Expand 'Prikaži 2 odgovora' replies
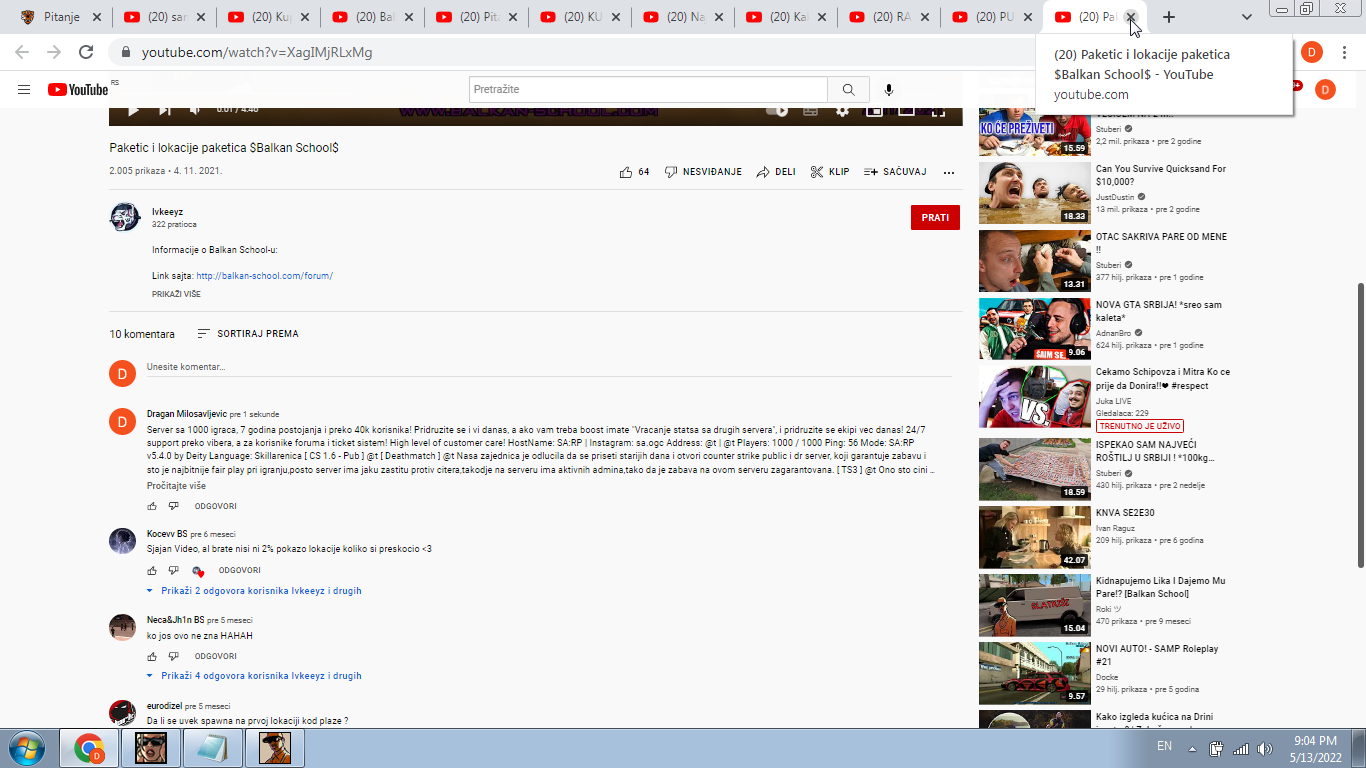Image resolution: width=1366 pixels, height=768 pixels. click(254, 591)
